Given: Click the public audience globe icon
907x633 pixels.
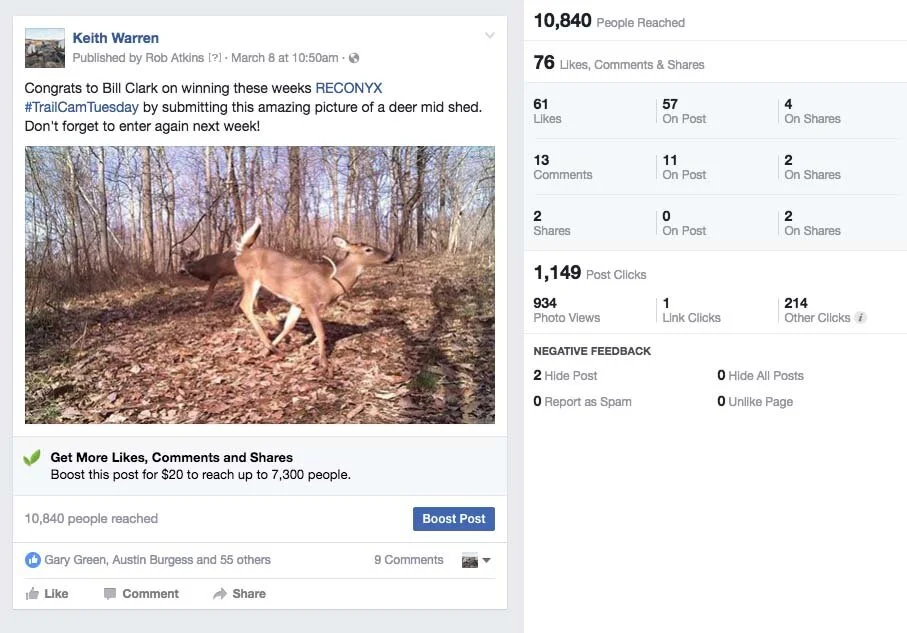Looking at the screenshot, I should pyautogui.click(x=354, y=58).
